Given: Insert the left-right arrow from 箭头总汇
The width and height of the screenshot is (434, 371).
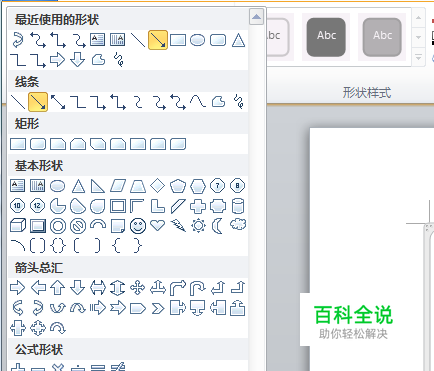Looking at the screenshot, I should [98, 288].
